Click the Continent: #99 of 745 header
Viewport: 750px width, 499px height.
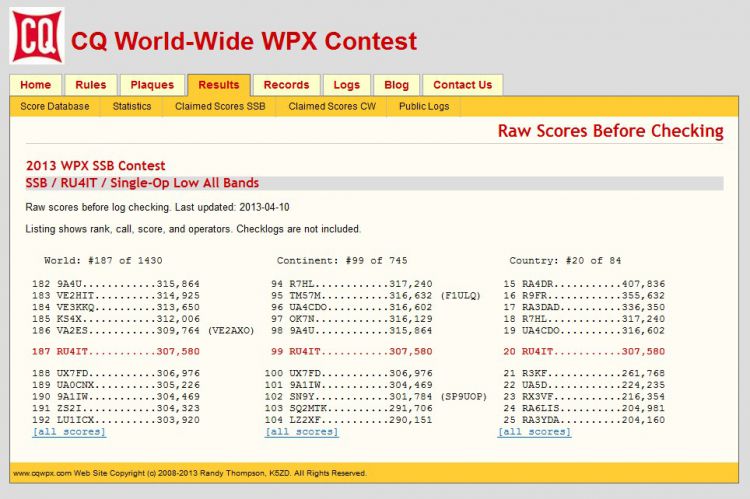tap(342, 261)
